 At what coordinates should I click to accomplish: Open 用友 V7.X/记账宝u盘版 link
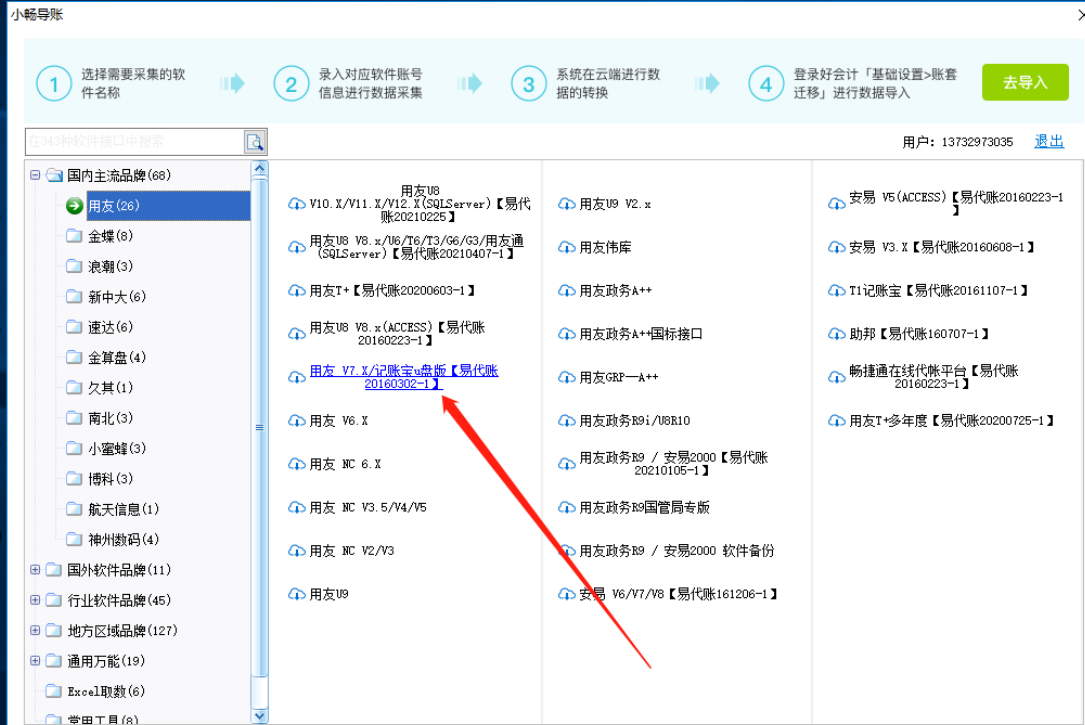[404, 377]
